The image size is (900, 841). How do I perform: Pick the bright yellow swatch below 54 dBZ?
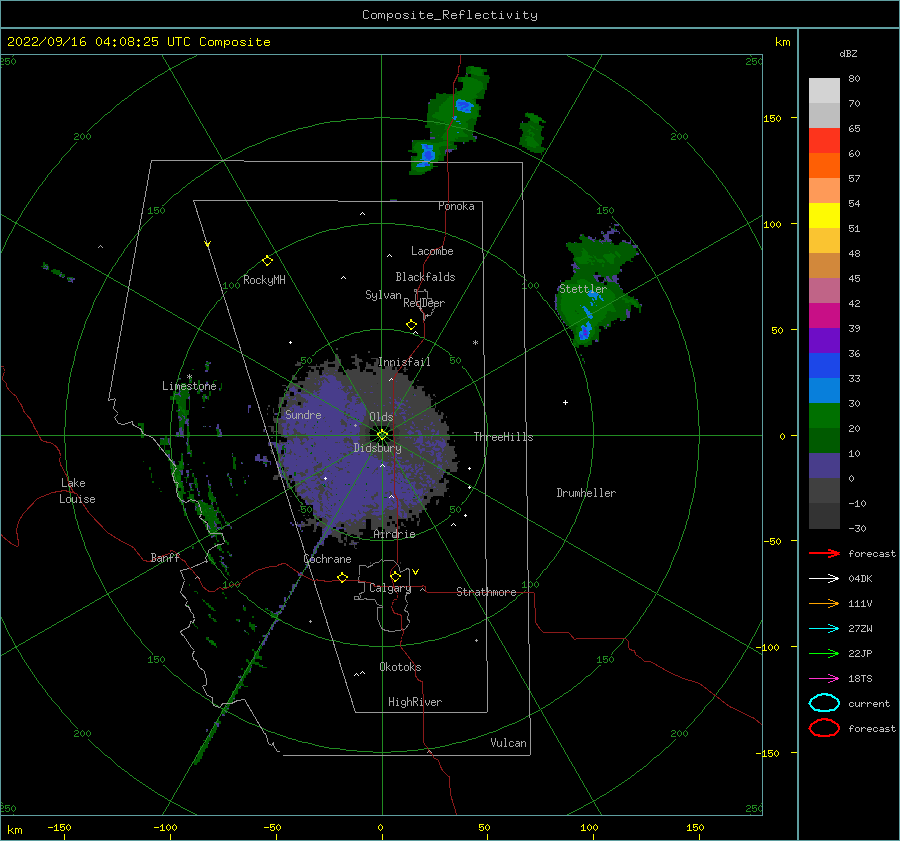click(824, 216)
